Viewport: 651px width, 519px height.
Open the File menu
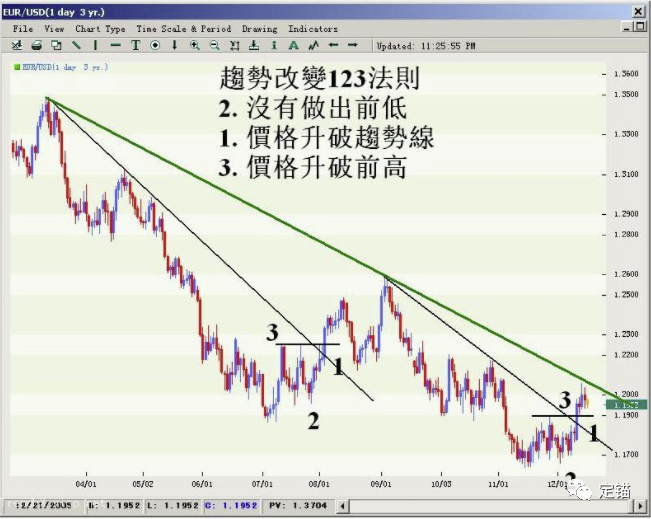(x=23, y=29)
